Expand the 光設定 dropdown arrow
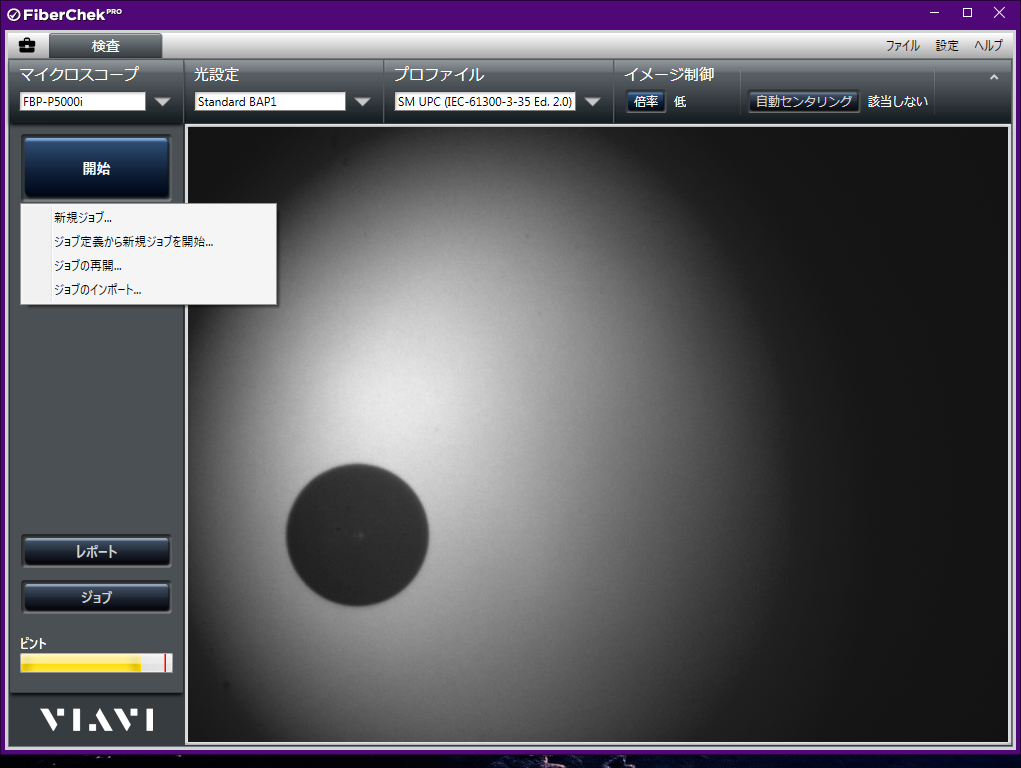Screen dimensions: 1021x768 tap(363, 102)
